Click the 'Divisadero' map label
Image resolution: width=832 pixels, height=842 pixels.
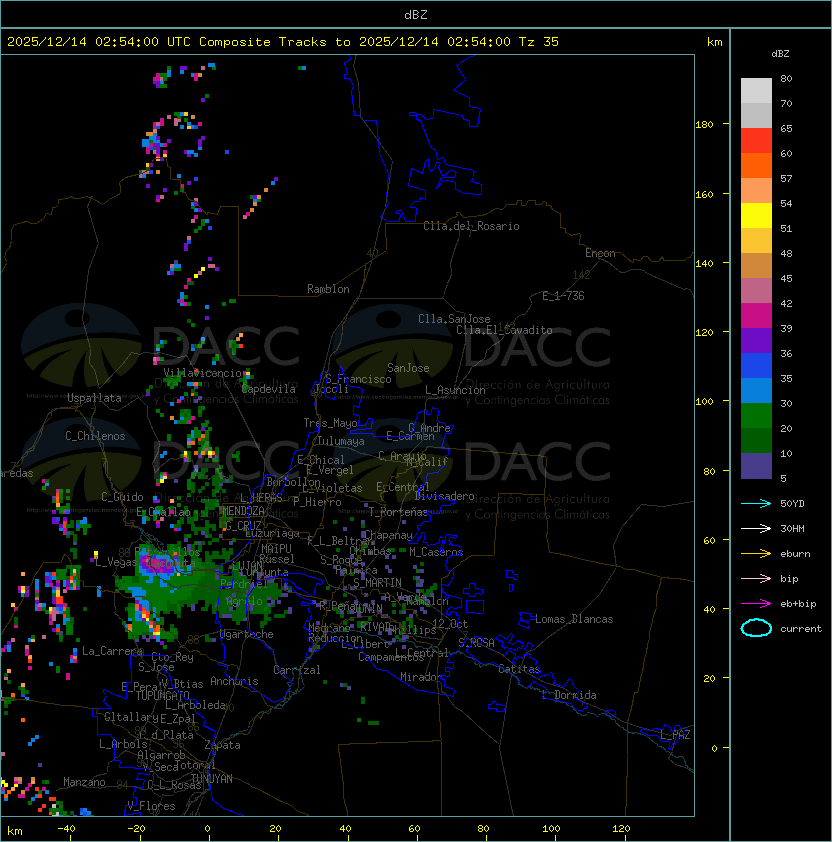coord(445,496)
